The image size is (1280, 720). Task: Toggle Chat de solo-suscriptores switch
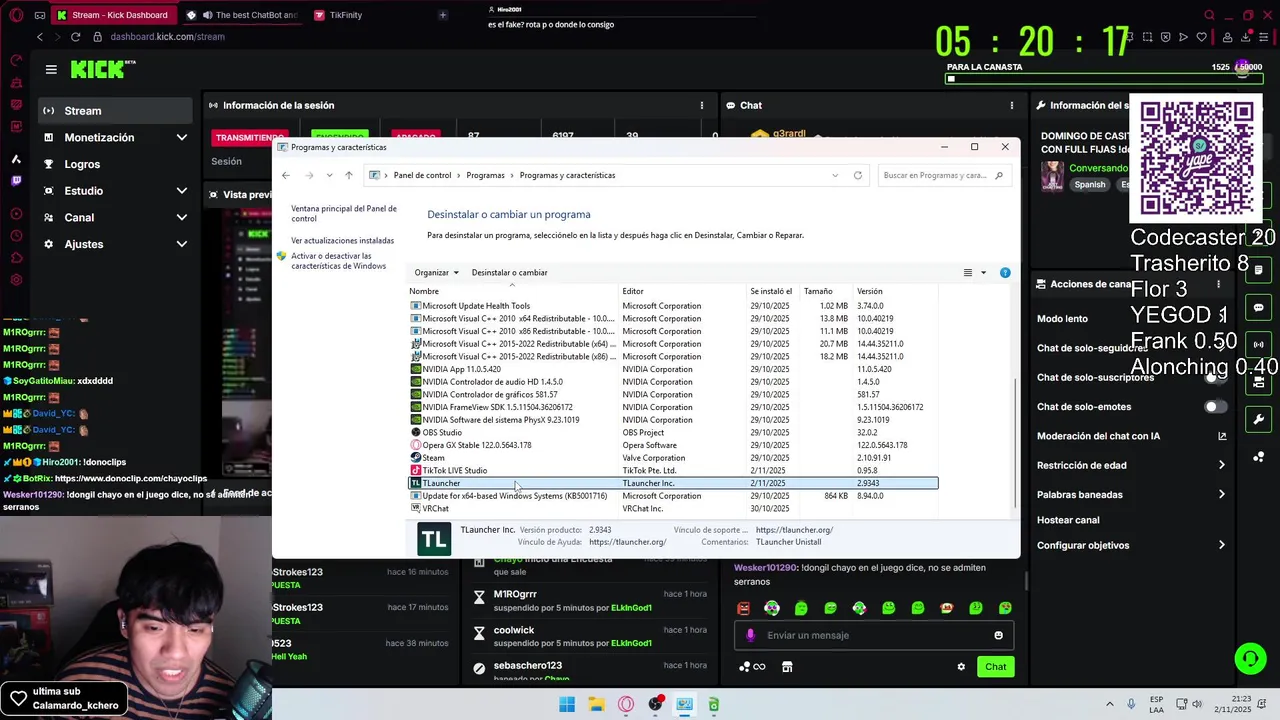1216,377
